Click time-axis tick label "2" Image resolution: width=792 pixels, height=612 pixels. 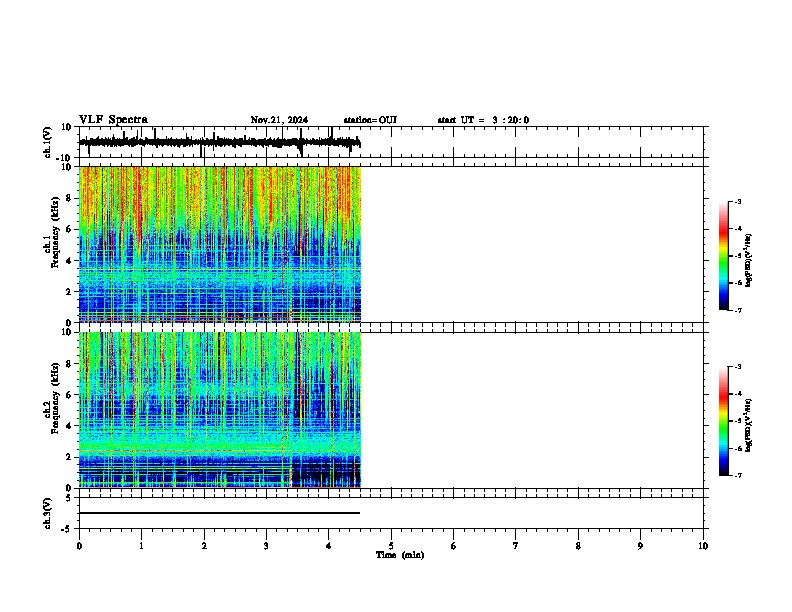204,546
